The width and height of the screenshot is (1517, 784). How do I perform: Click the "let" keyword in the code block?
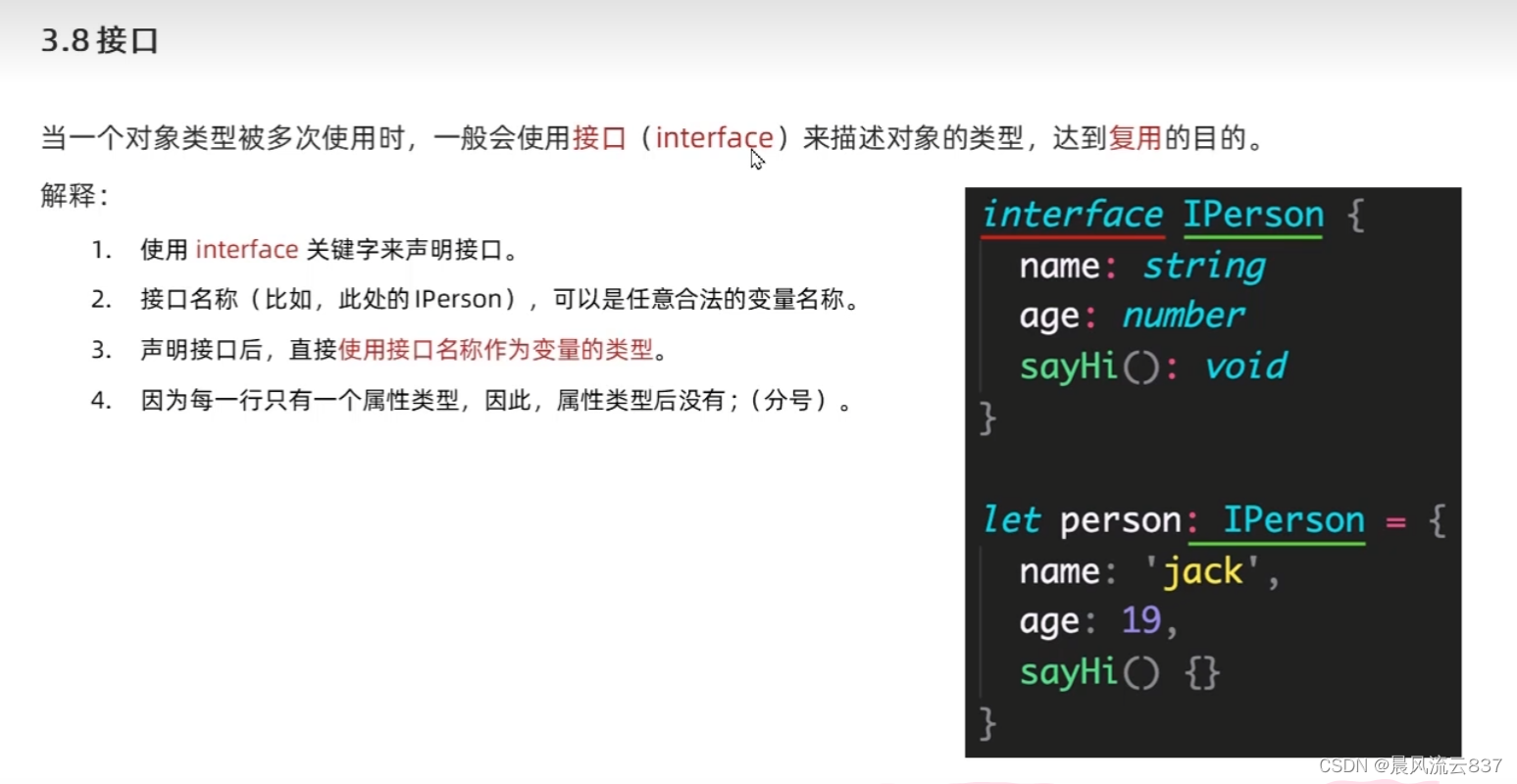click(1011, 520)
